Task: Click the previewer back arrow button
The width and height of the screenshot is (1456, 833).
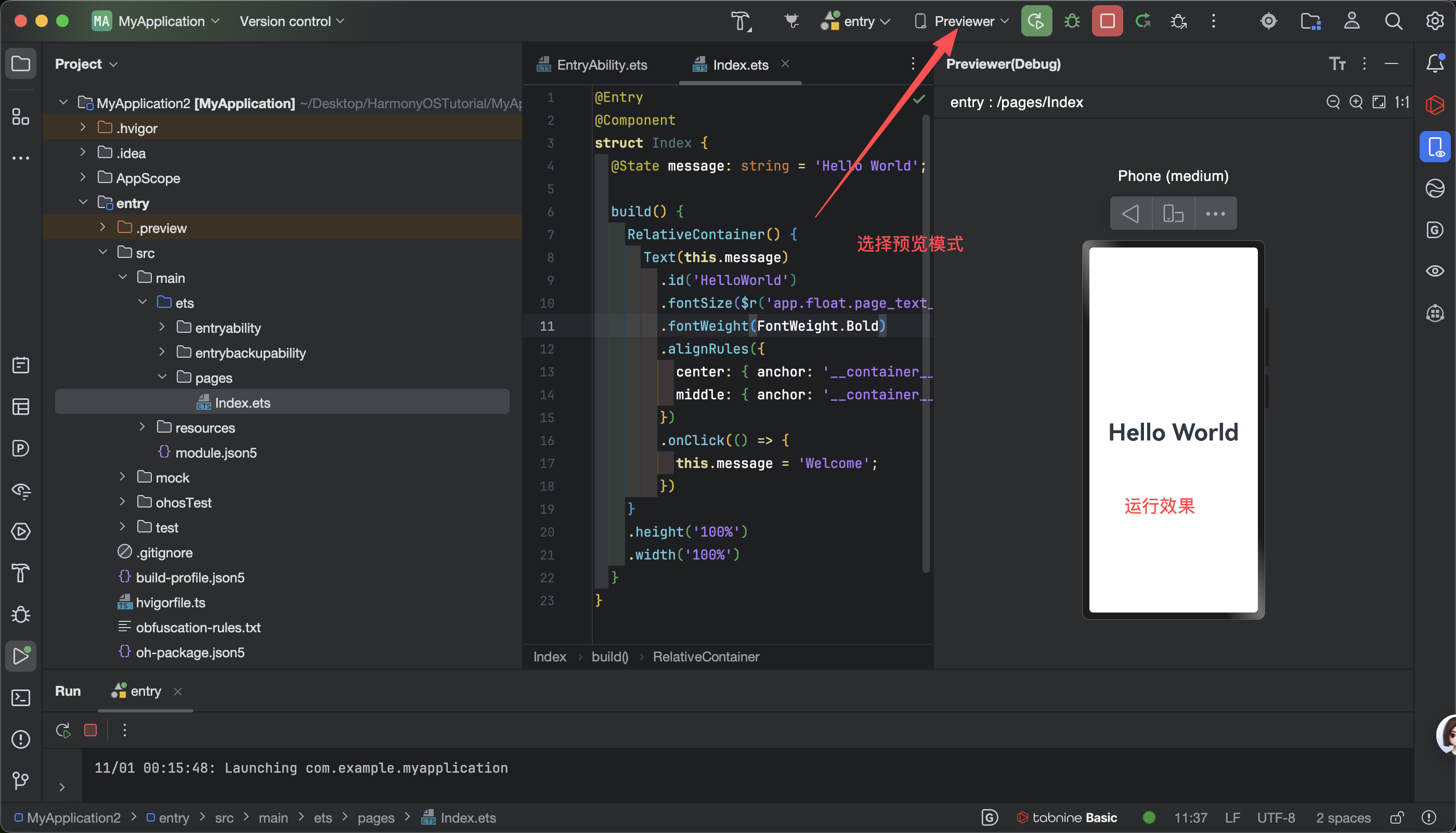Action: pos(1130,214)
